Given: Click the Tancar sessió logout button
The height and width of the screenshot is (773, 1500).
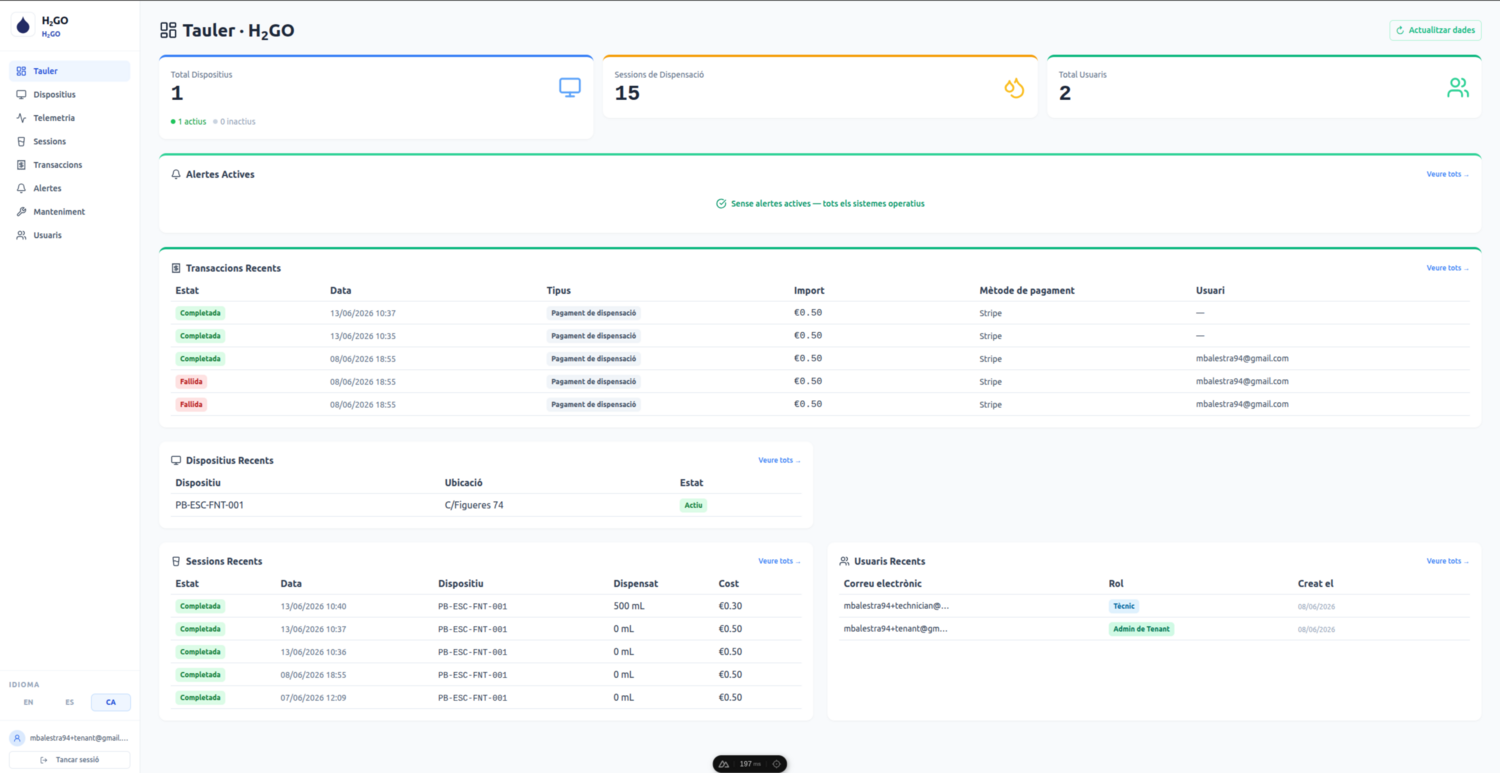Looking at the screenshot, I should point(69,760).
